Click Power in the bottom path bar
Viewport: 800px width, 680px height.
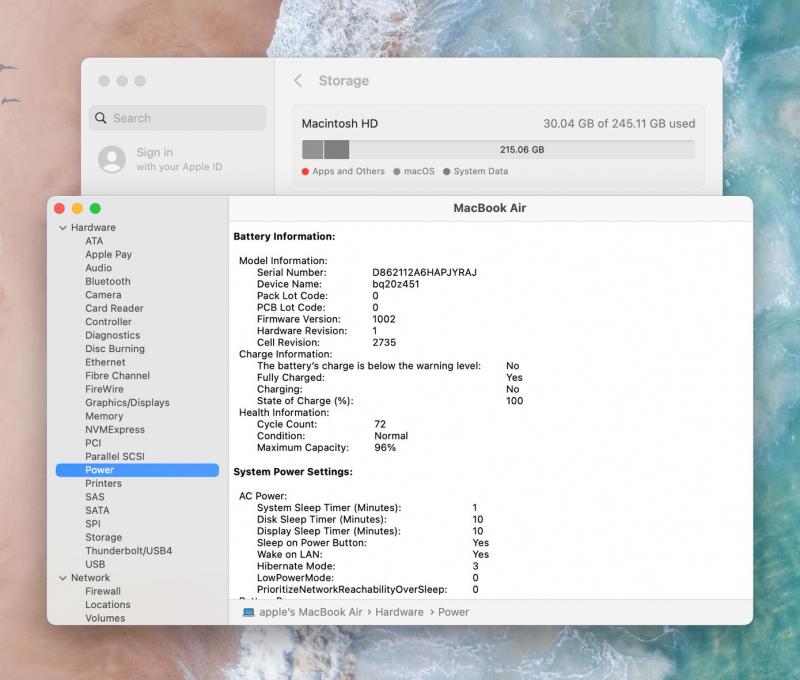coord(454,612)
